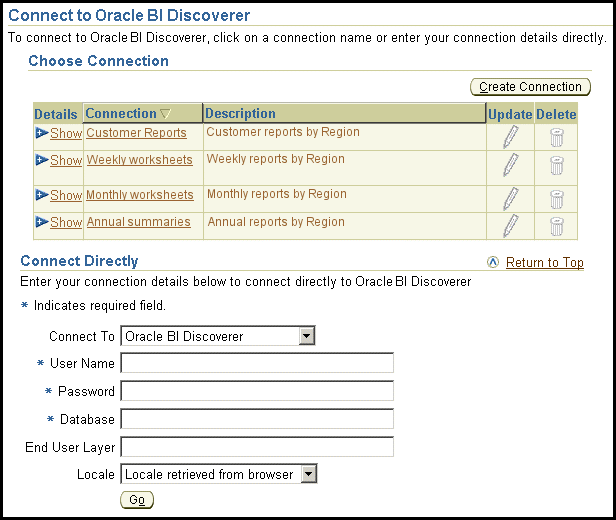Viewport: 616px width, 520px height.
Task: Click the Return to Top arrow icon
Action: tap(493, 262)
